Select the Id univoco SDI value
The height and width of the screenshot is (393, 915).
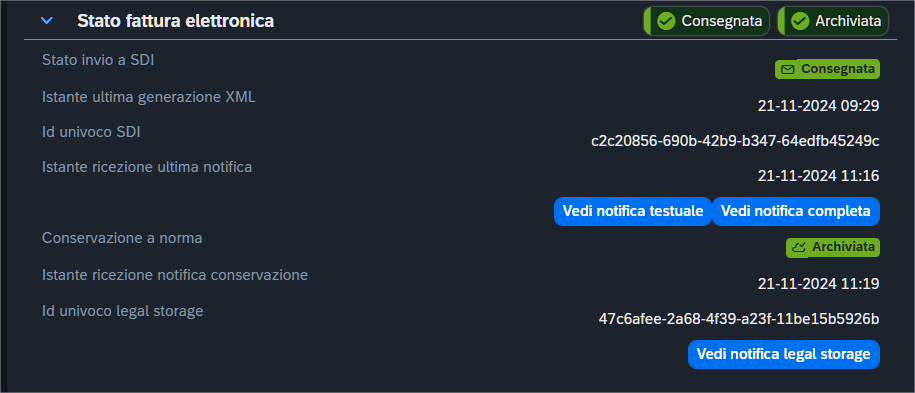pyautogui.click(x=735, y=141)
